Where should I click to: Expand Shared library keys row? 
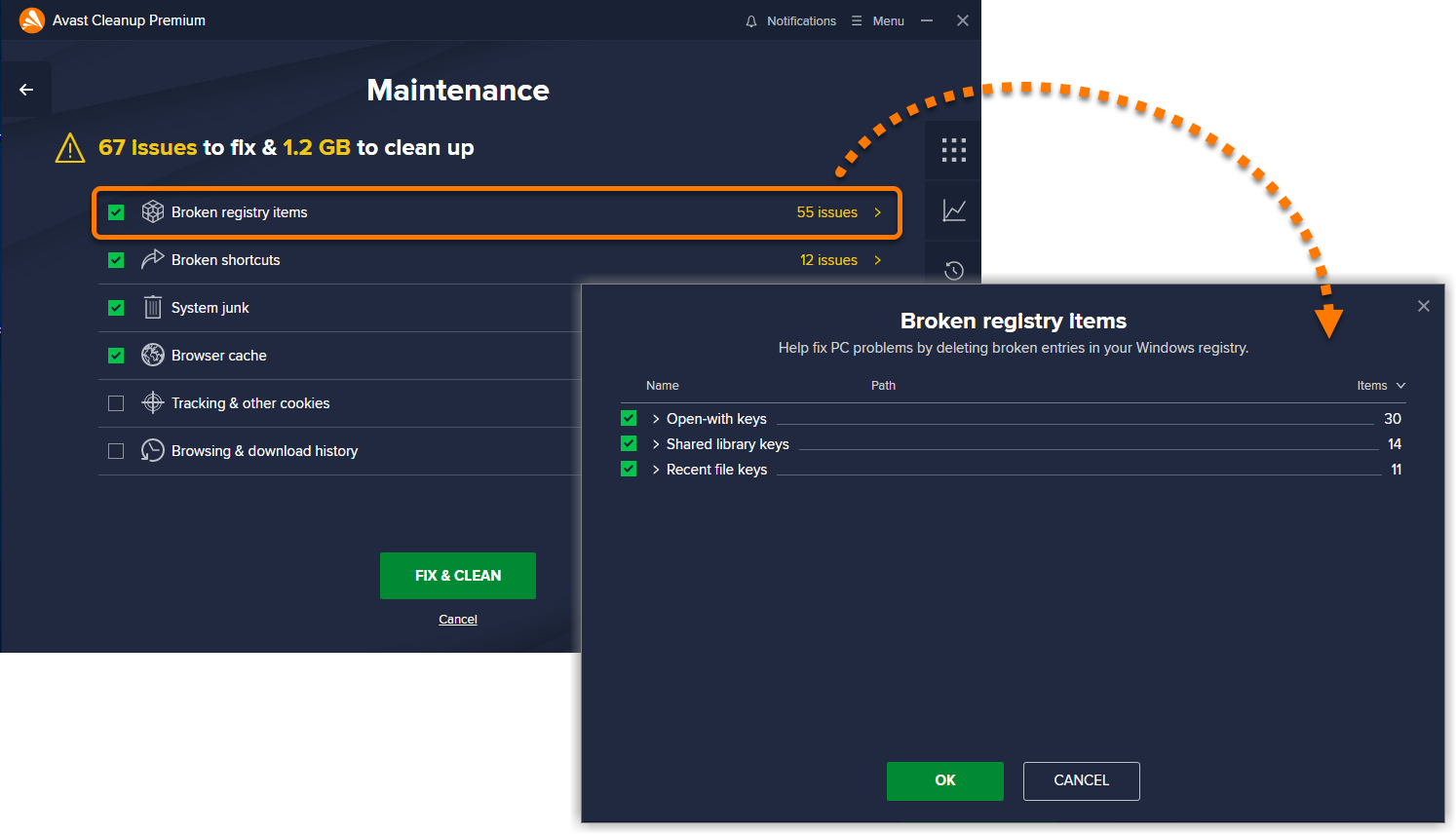(x=656, y=444)
